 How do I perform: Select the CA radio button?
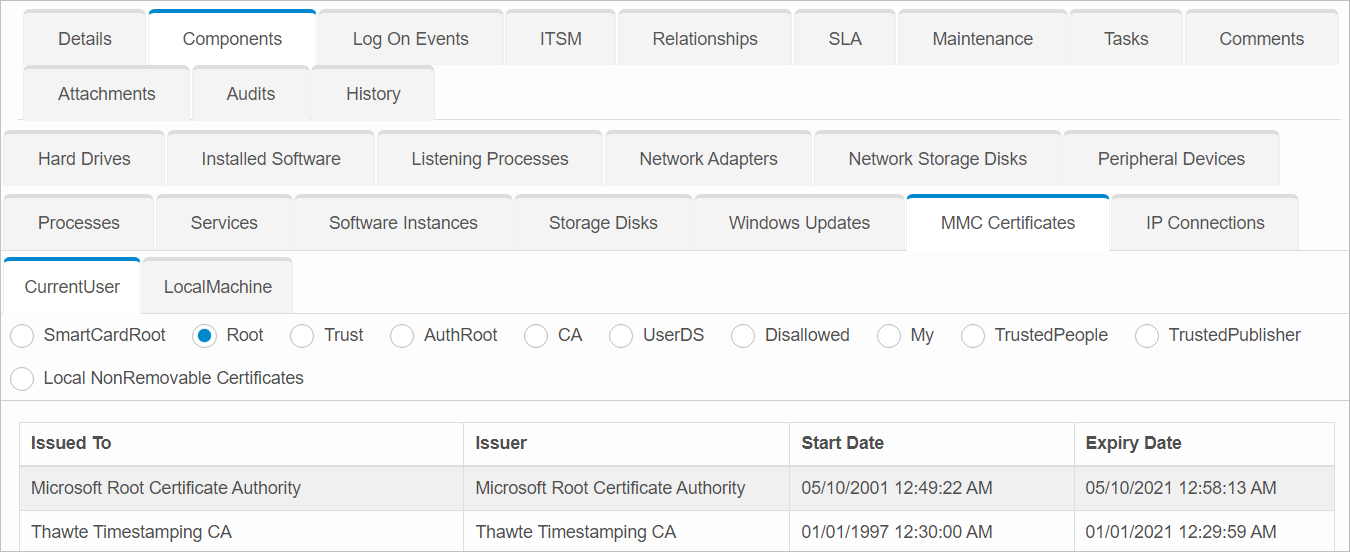click(x=536, y=336)
